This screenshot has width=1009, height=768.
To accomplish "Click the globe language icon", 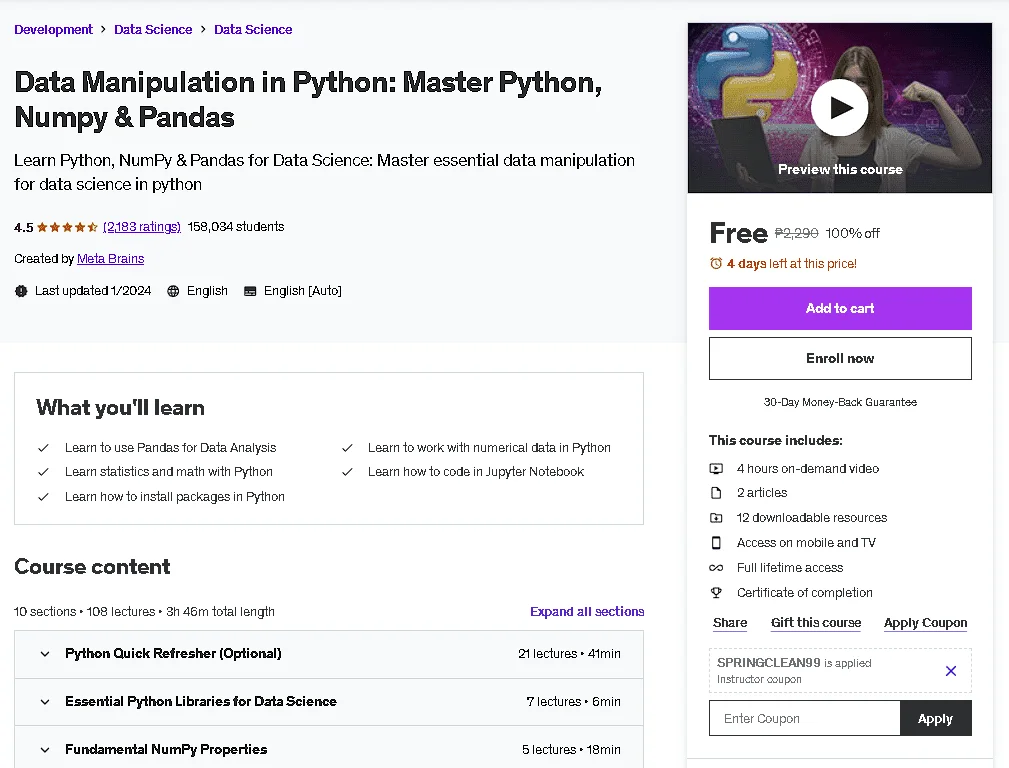I will pos(173,291).
